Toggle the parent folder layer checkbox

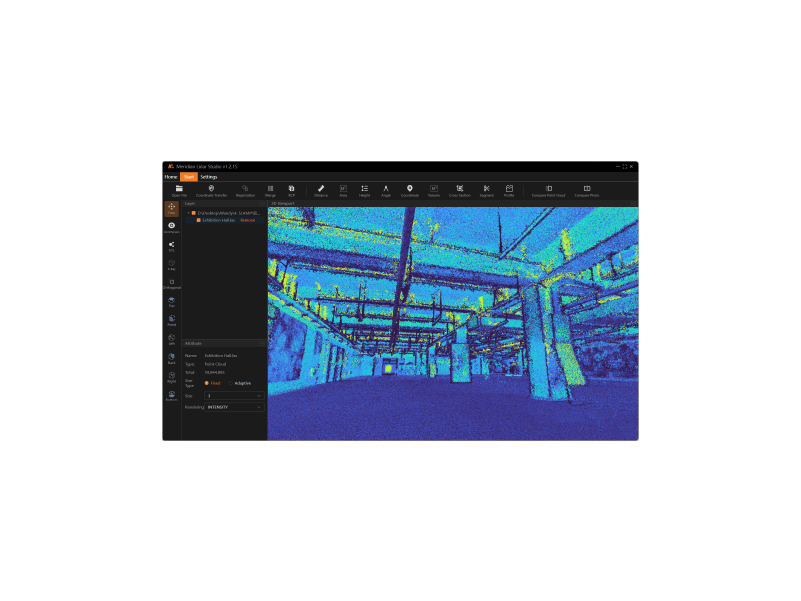click(194, 213)
